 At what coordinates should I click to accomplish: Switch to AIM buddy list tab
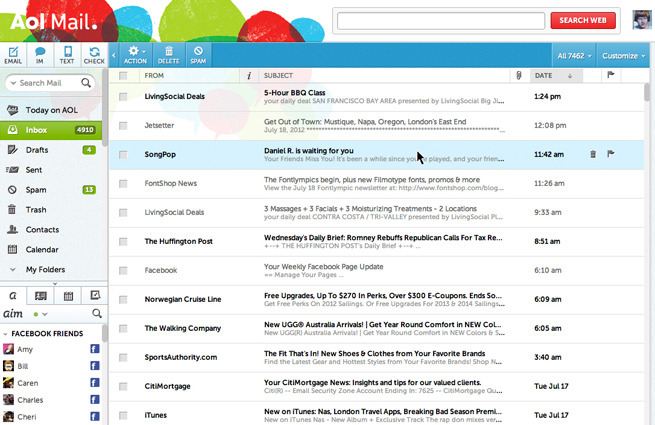pyautogui.click(x=13, y=296)
